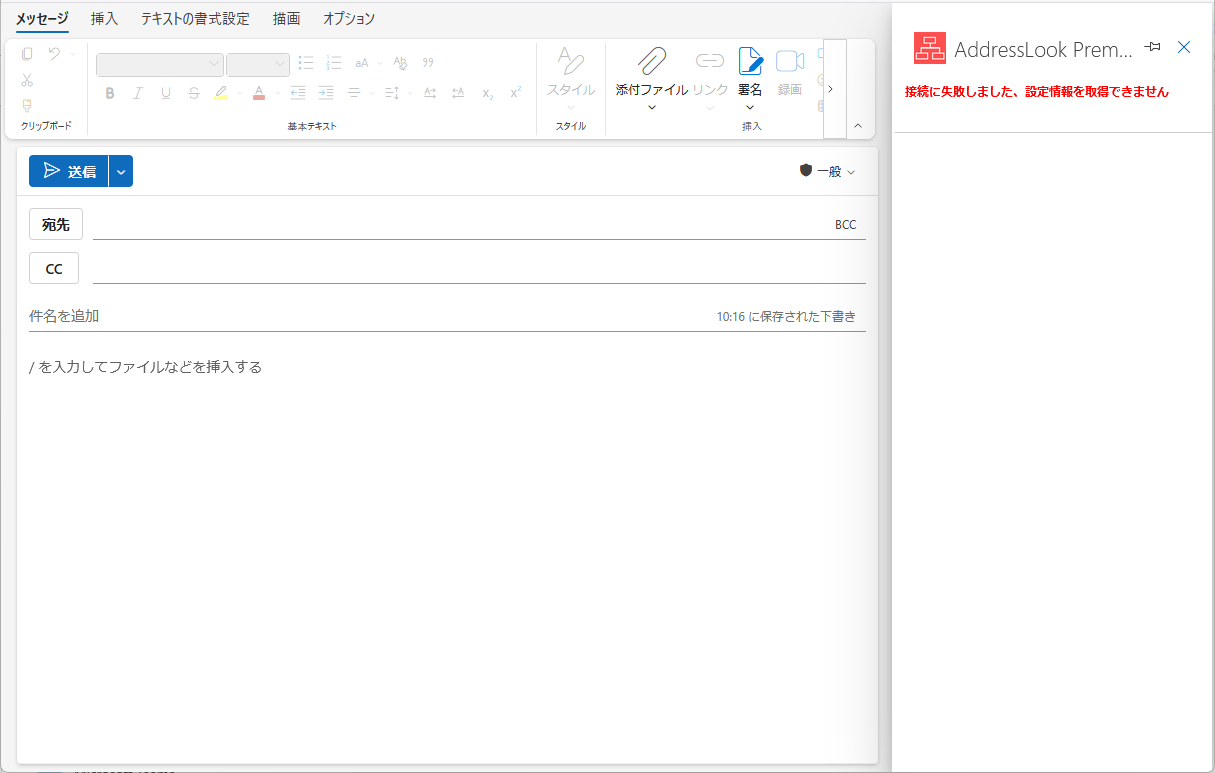Click the 録画 record video icon
1215x773 pixels.
click(790, 62)
